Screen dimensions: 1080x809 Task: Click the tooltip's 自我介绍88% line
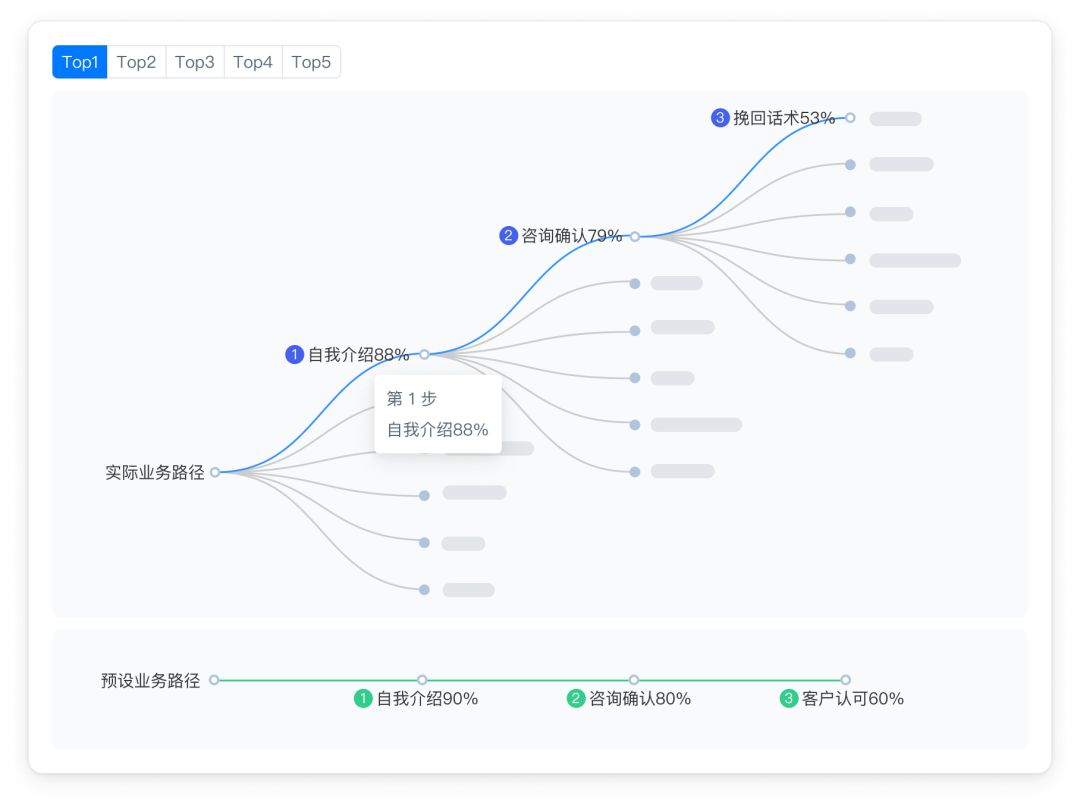point(438,430)
